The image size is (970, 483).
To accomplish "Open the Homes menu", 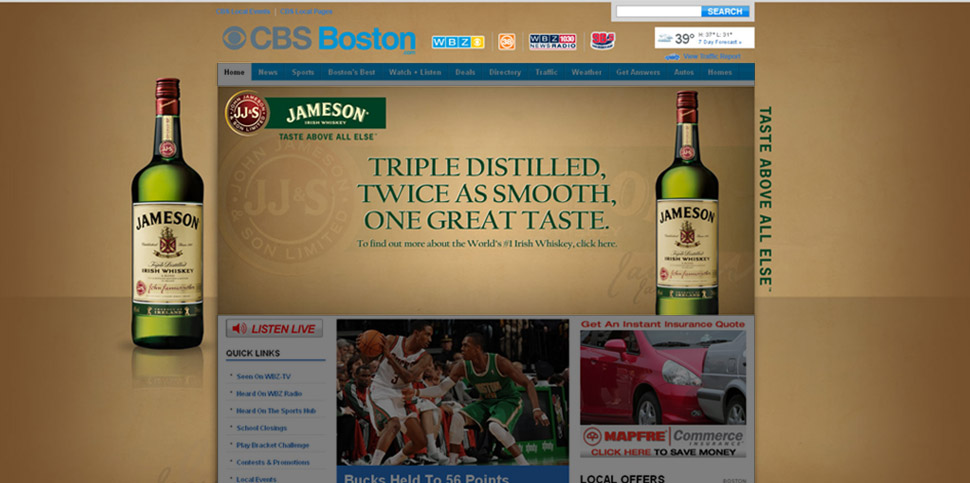I will point(719,72).
